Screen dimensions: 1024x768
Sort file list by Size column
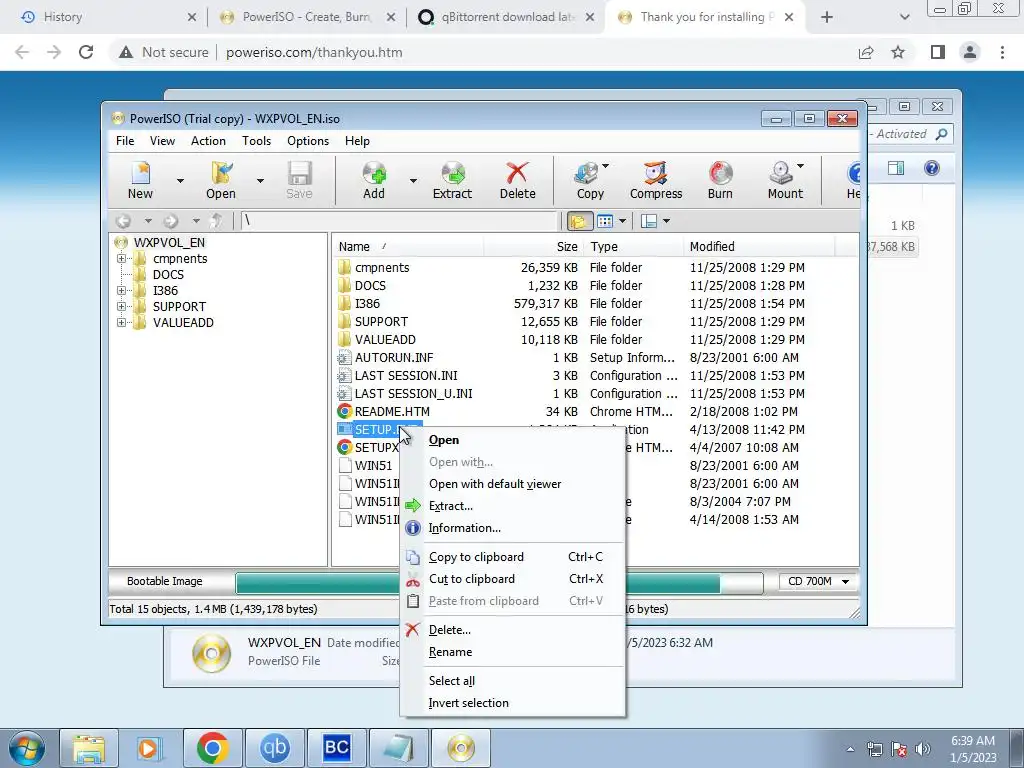coord(533,247)
